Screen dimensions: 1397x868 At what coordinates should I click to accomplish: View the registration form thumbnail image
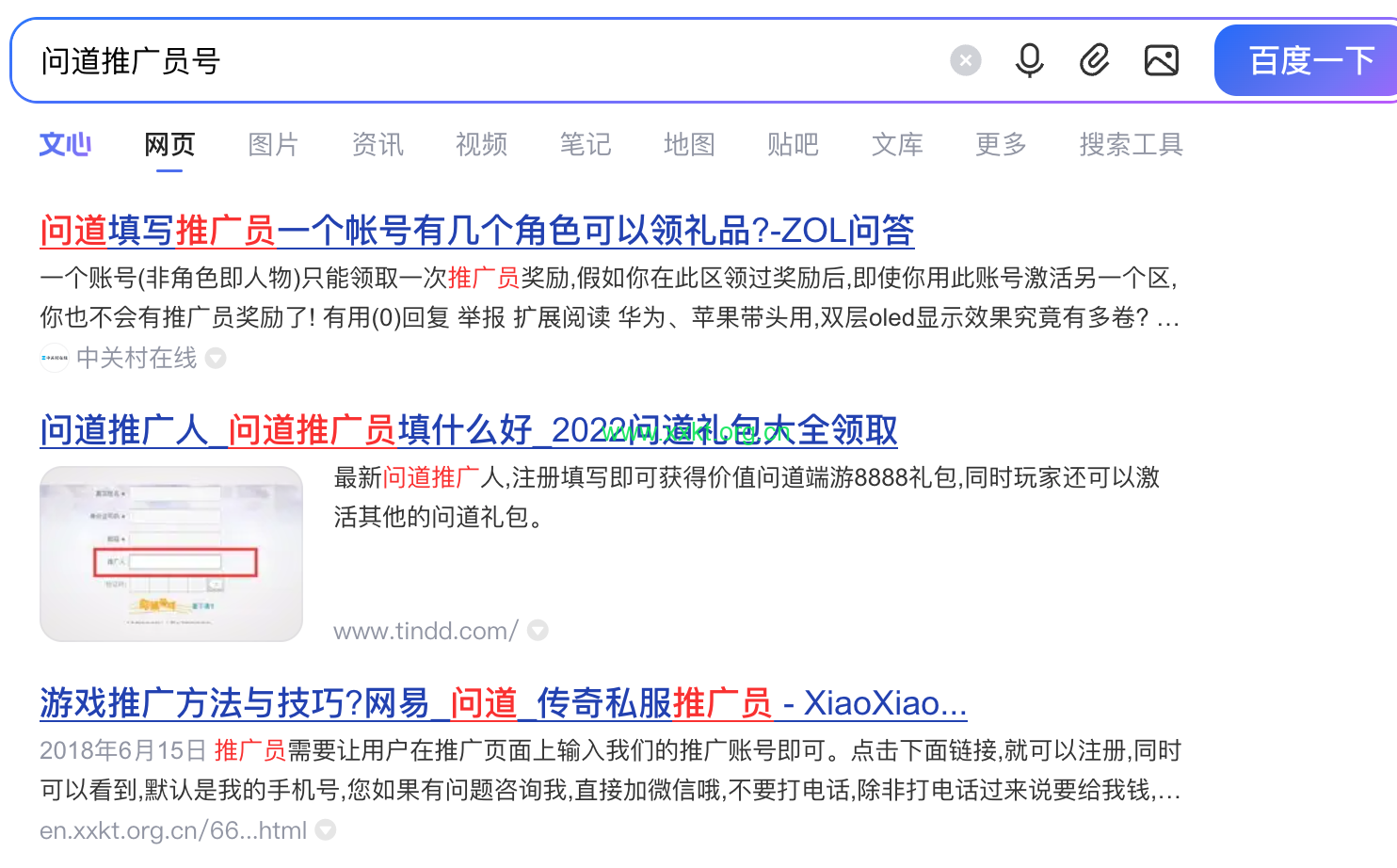171,554
